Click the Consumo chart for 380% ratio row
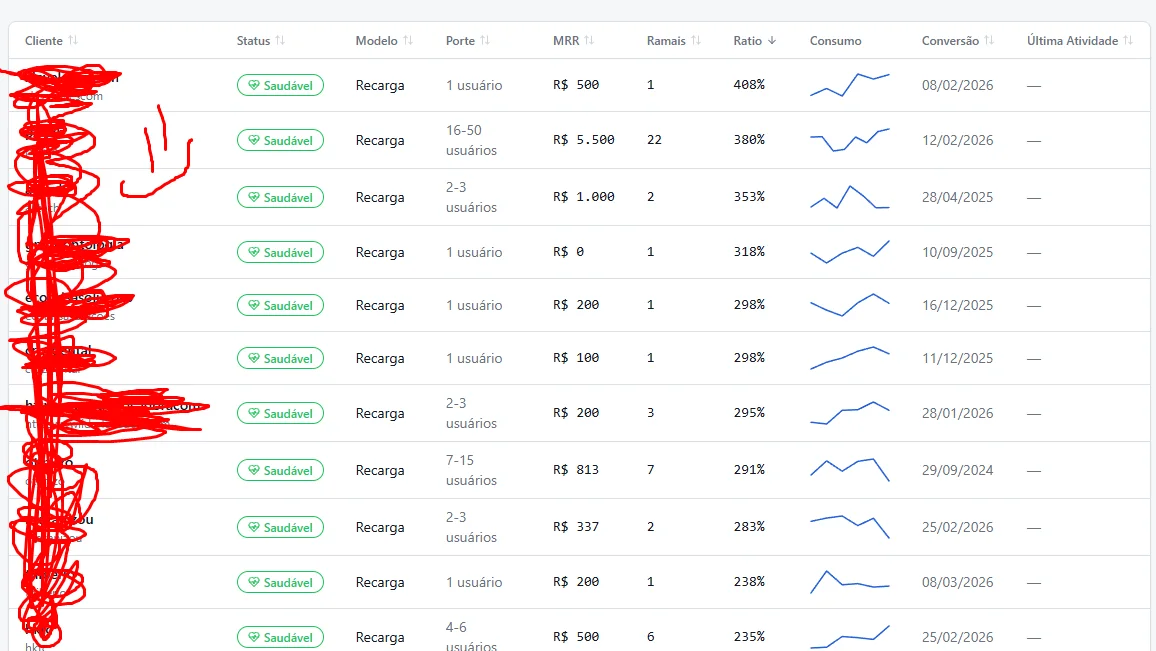The width and height of the screenshot is (1156, 651). point(850,140)
